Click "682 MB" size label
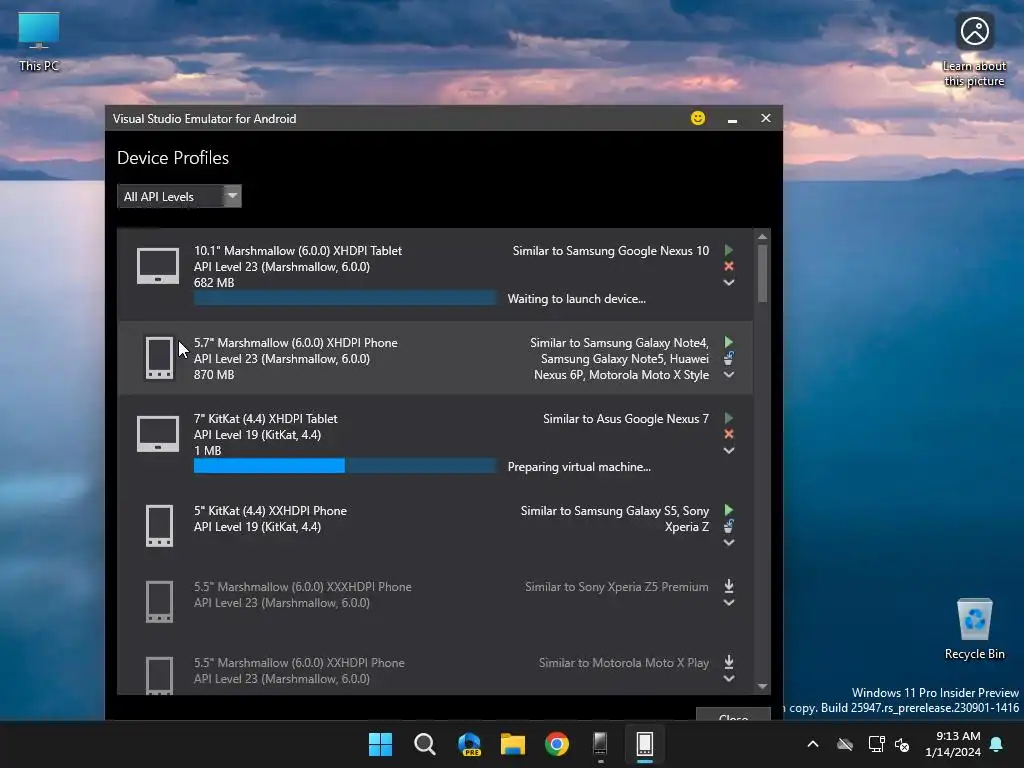Viewport: 1024px width, 768px height. tap(214, 283)
